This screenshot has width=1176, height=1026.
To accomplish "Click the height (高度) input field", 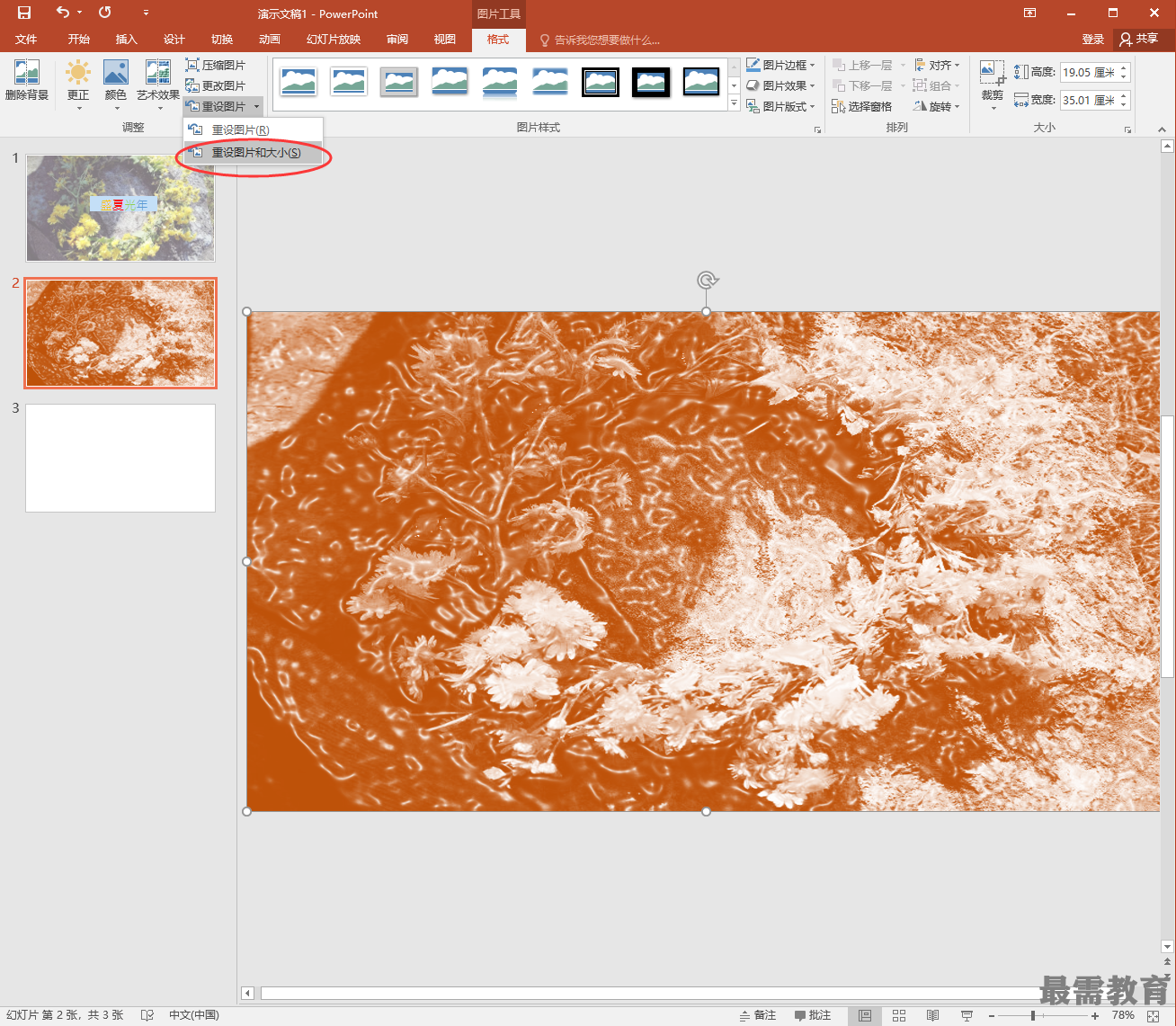I will click(x=1088, y=72).
